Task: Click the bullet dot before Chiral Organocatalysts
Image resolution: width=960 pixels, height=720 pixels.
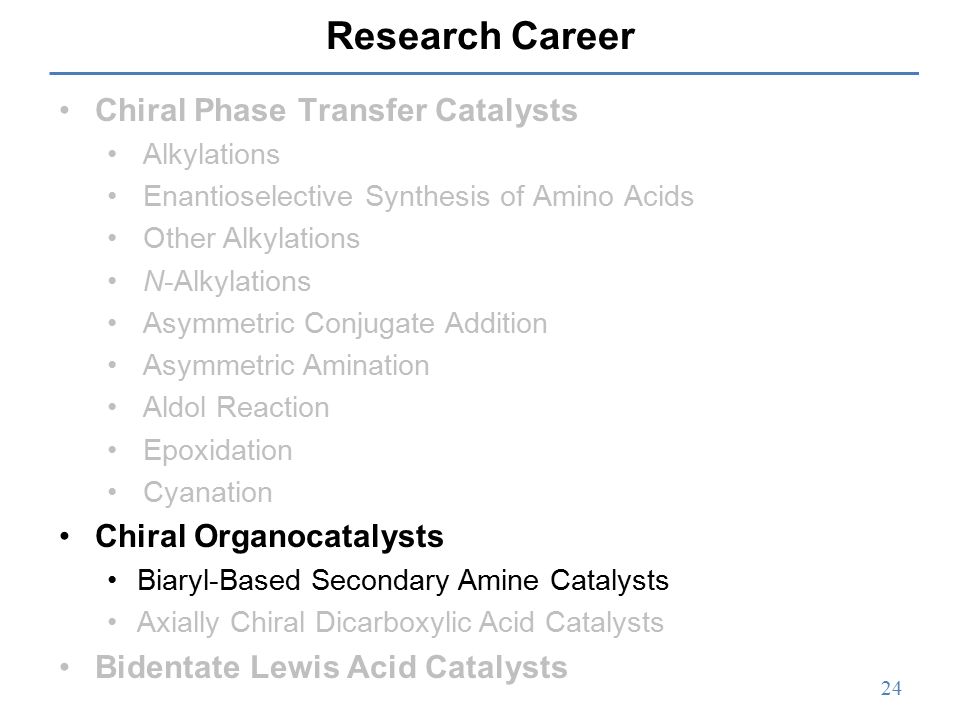Action: point(65,537)
